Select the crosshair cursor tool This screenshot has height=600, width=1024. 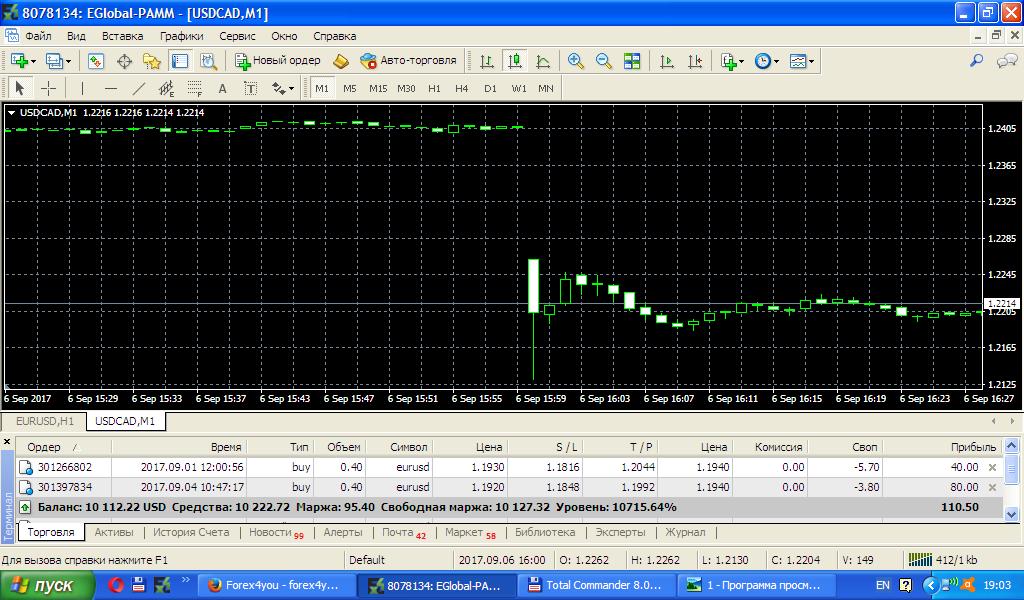pos(48,88)
